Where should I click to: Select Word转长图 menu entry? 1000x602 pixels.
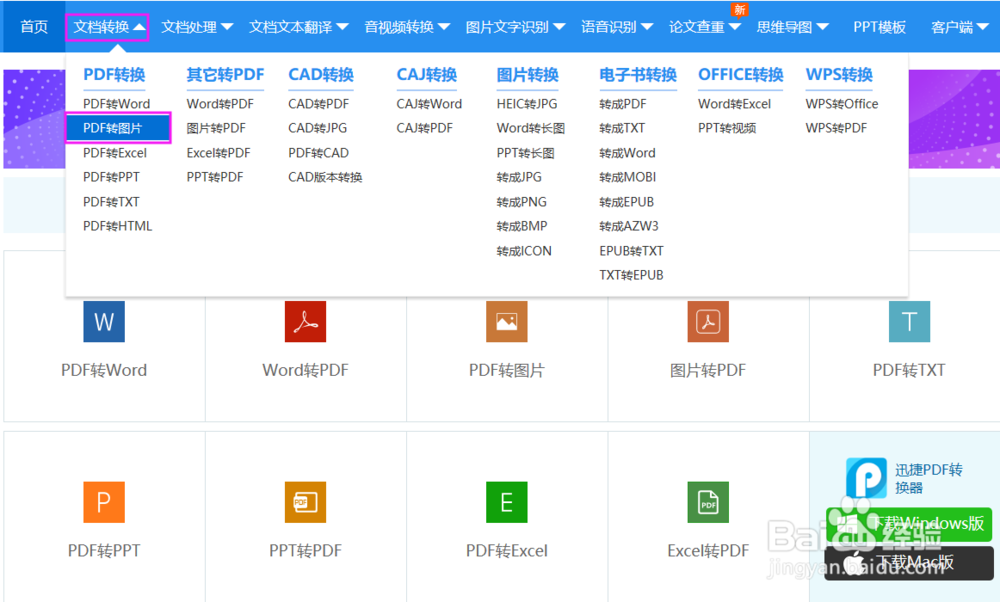[531, 128]
